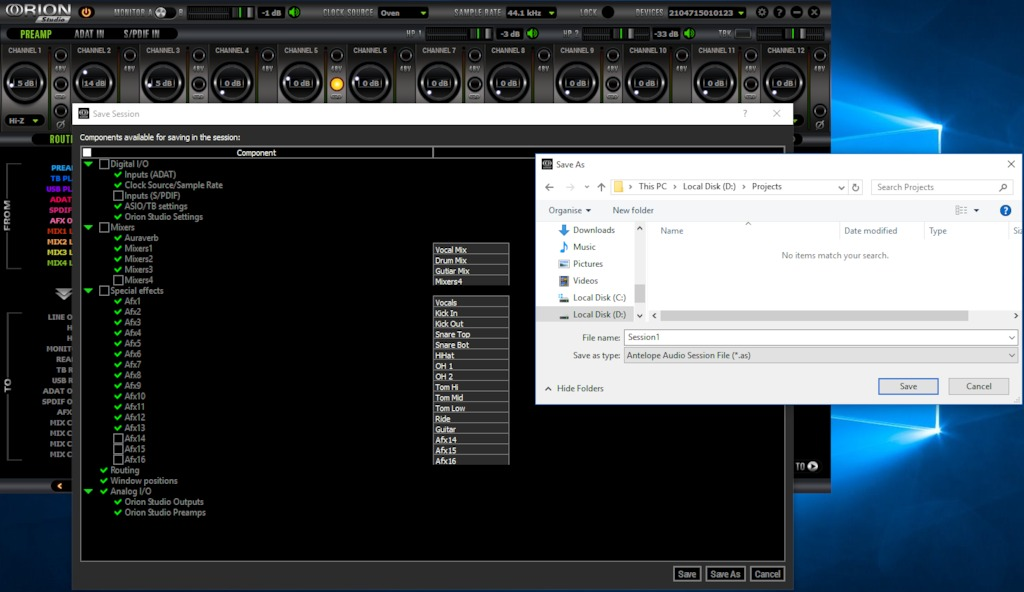Check the Digital I/O group checkbox
The image size is (1024, 592).
point(104,164)
